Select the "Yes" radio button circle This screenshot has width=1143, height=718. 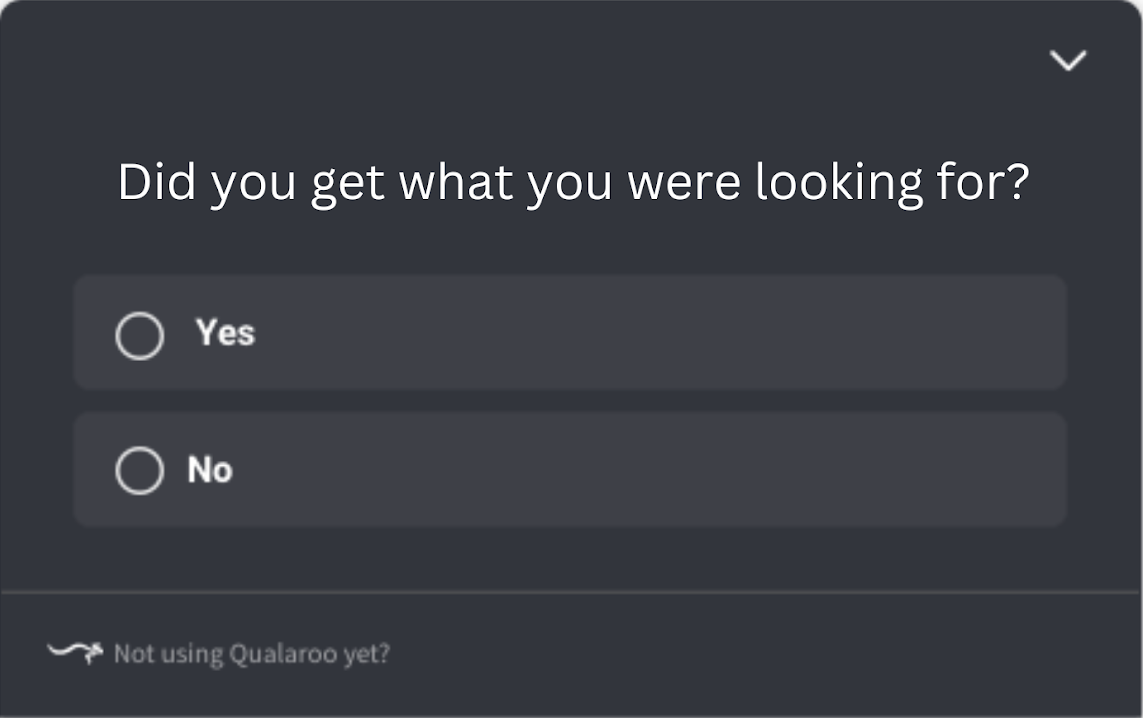point(139,335)
